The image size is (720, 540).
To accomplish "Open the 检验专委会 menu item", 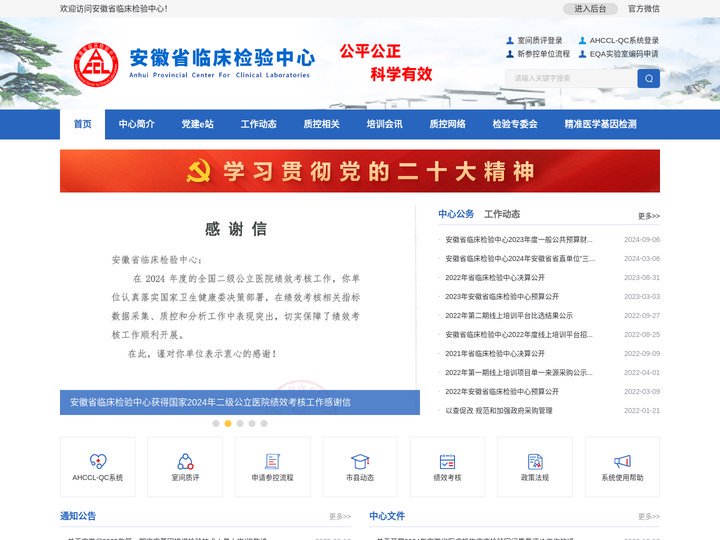I will coord(515,124).
